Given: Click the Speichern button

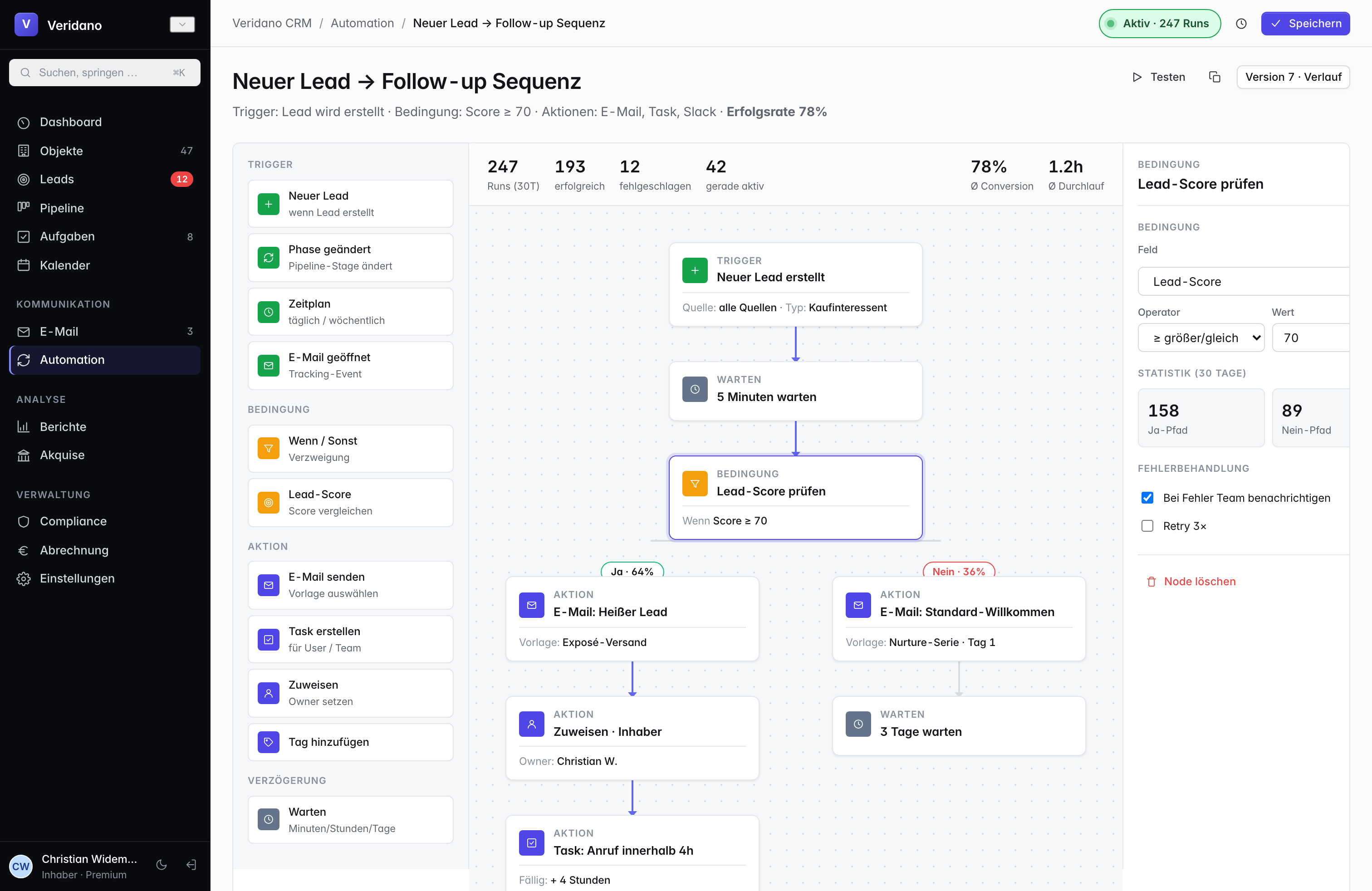Looking at the screenshot, I should coord(1305,24).
